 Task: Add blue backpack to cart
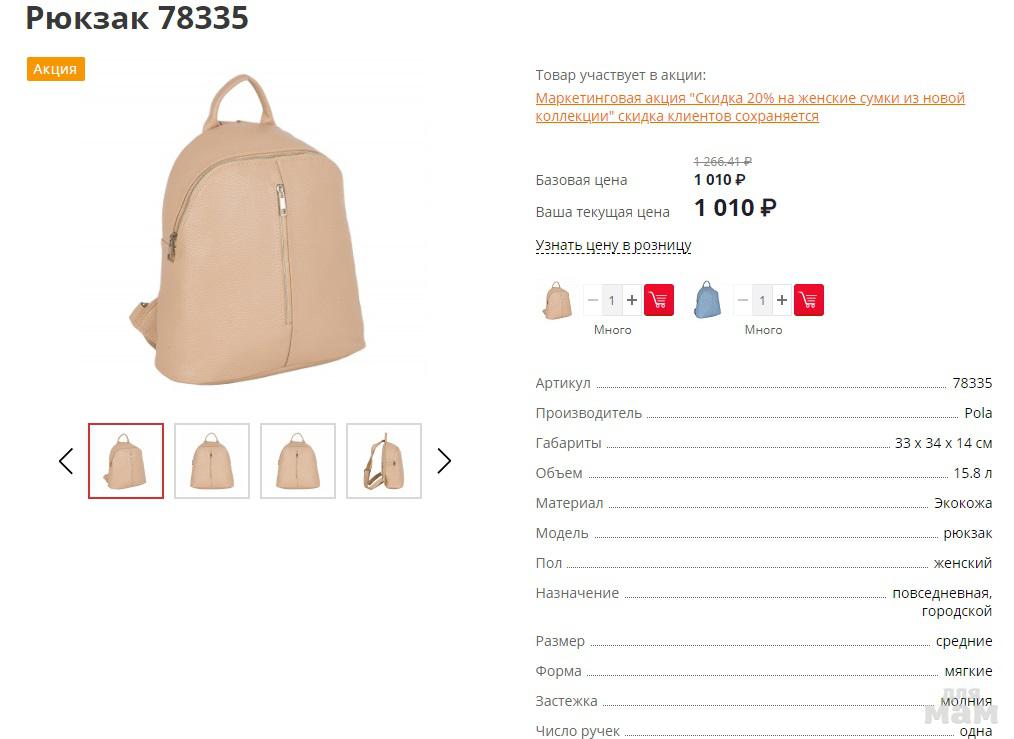pyautogui.click(x=808, y=300)
